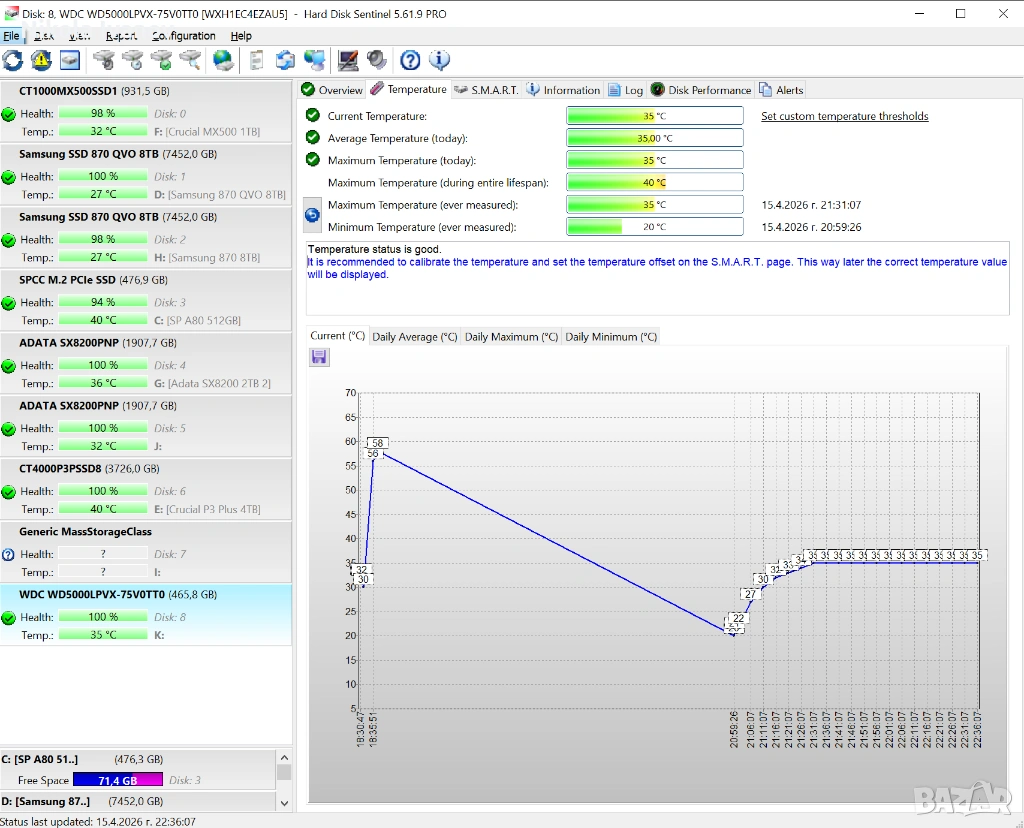The height and width of the screenshot is (828, 1024).
Task: Click the globe disk toolbar icon
Action: 224,60
